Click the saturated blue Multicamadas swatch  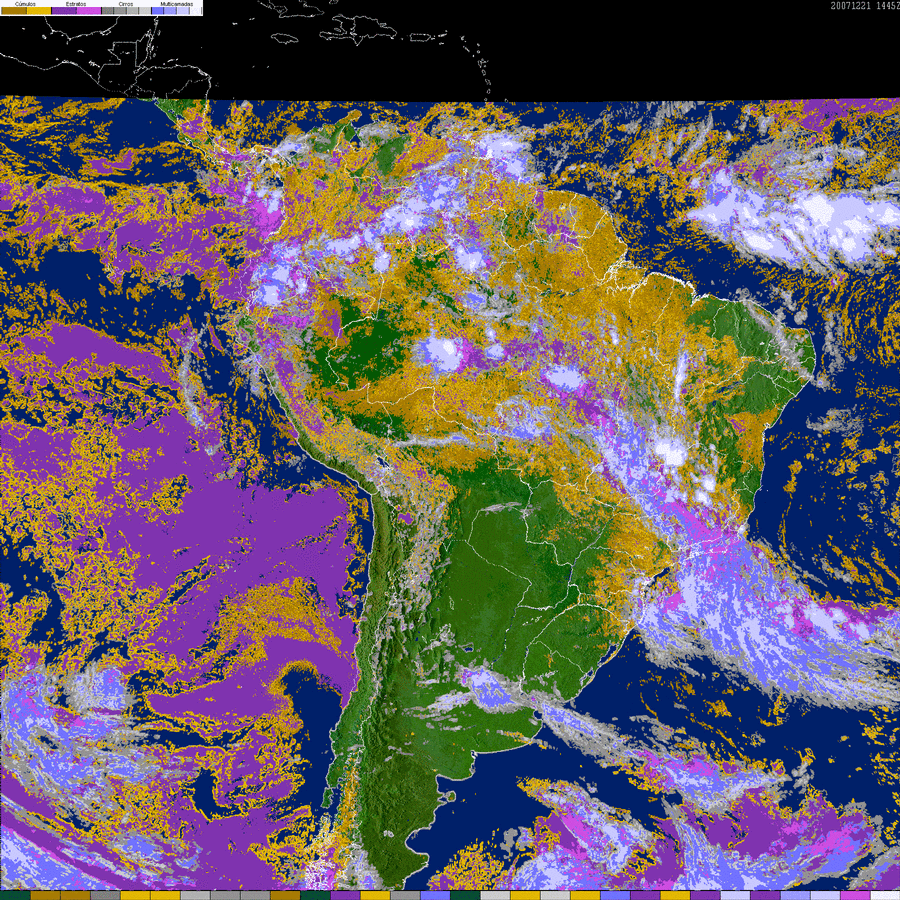point(157,11)
